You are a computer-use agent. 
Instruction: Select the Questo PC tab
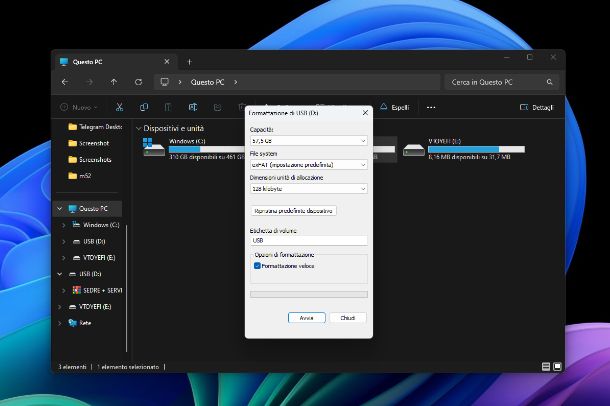tap(95, 62)
